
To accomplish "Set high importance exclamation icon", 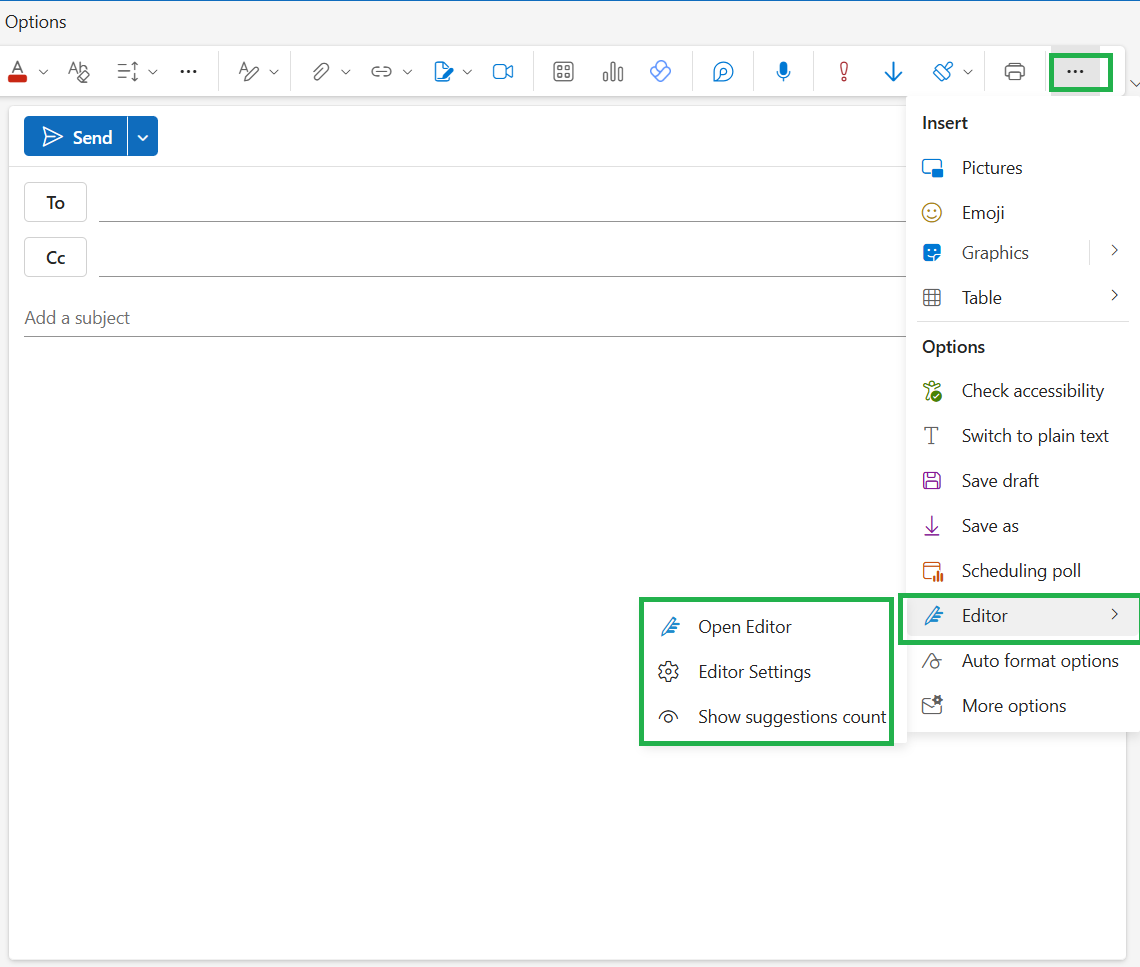I will [x=843, y=71].
